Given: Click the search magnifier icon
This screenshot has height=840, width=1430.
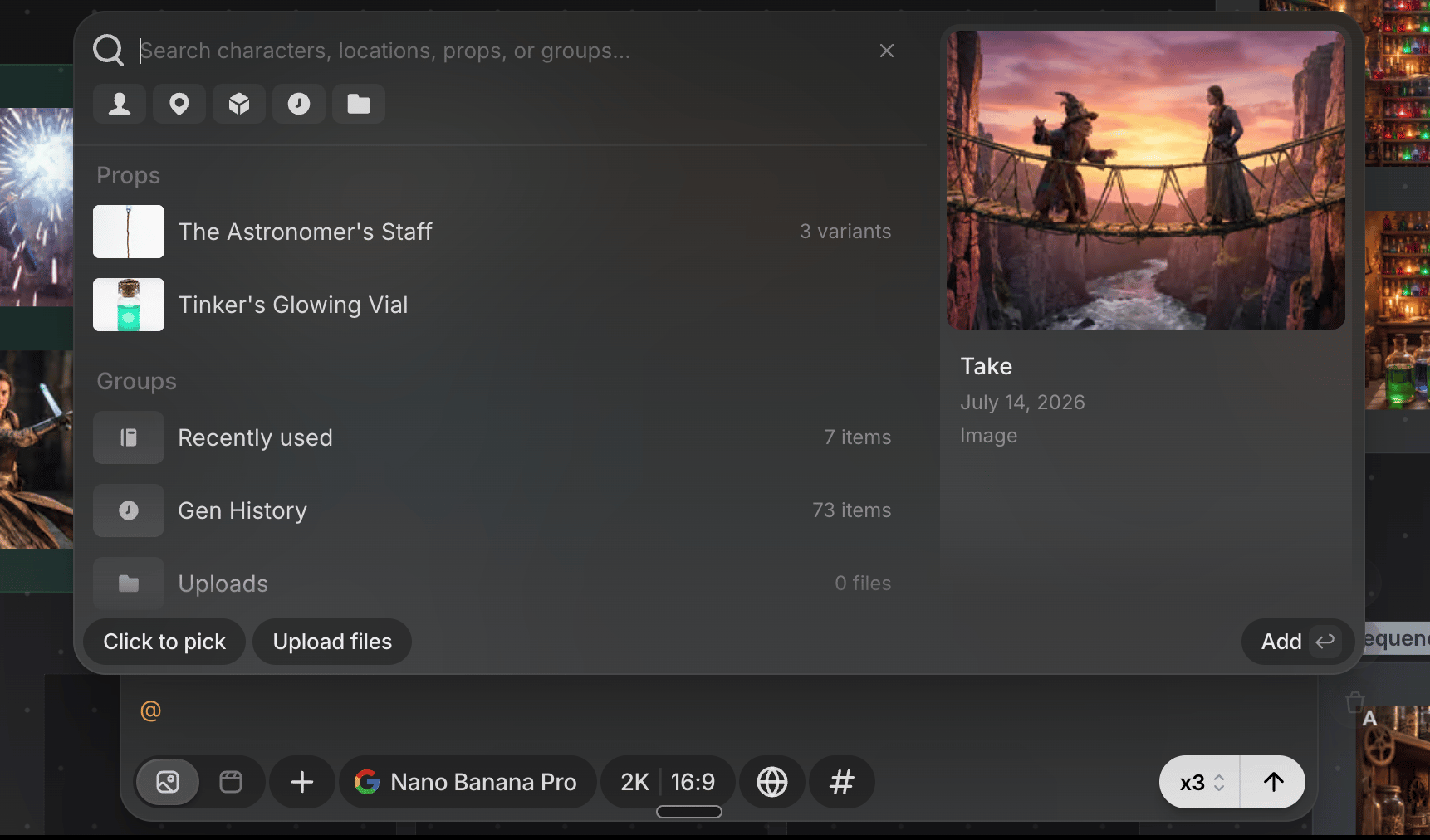Looking at the screenshot, I should click(x=109, y=50).
